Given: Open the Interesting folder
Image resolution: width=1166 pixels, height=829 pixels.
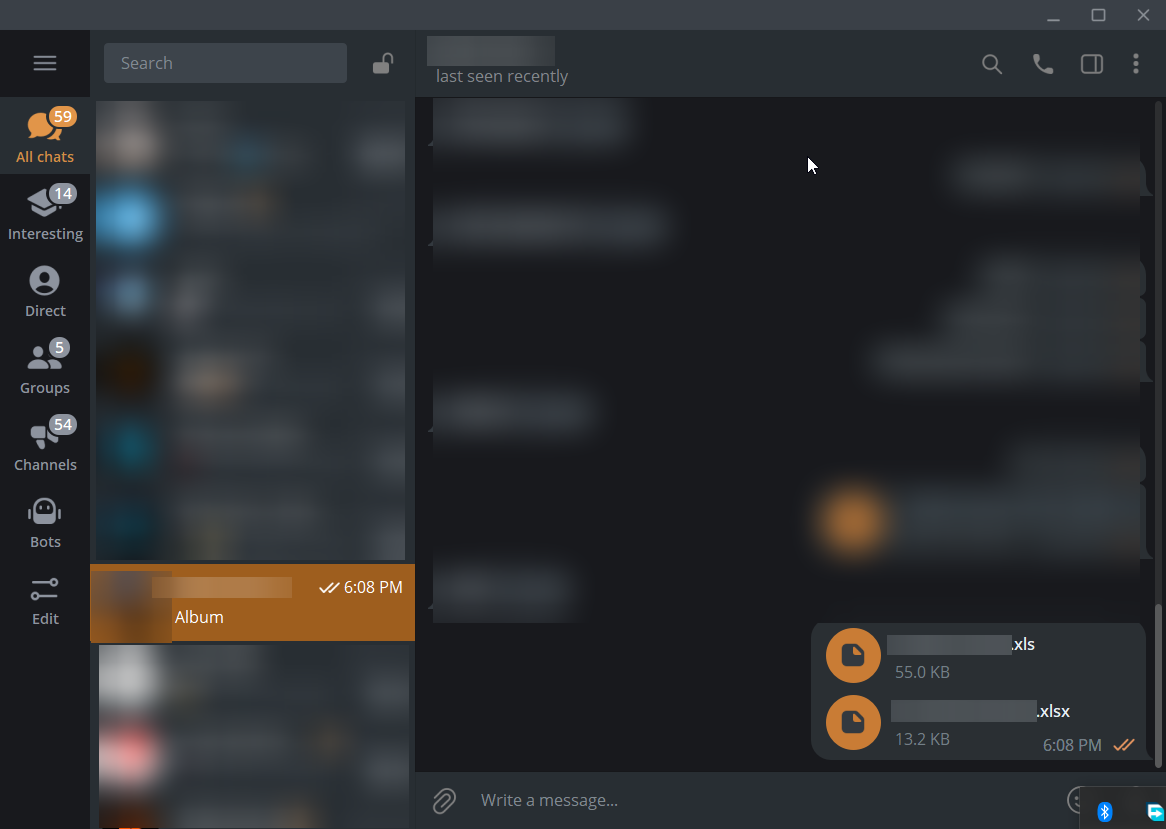Looking at the screenshot, I should point(45,213).
